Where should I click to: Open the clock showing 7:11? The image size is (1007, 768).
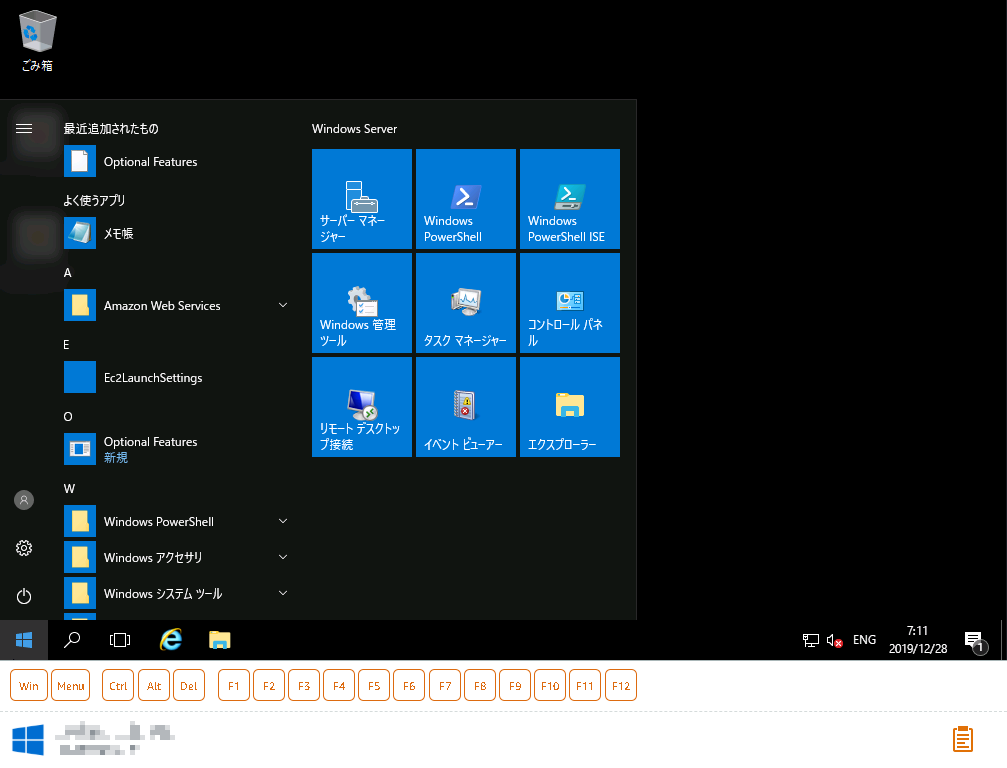(918, 640)
